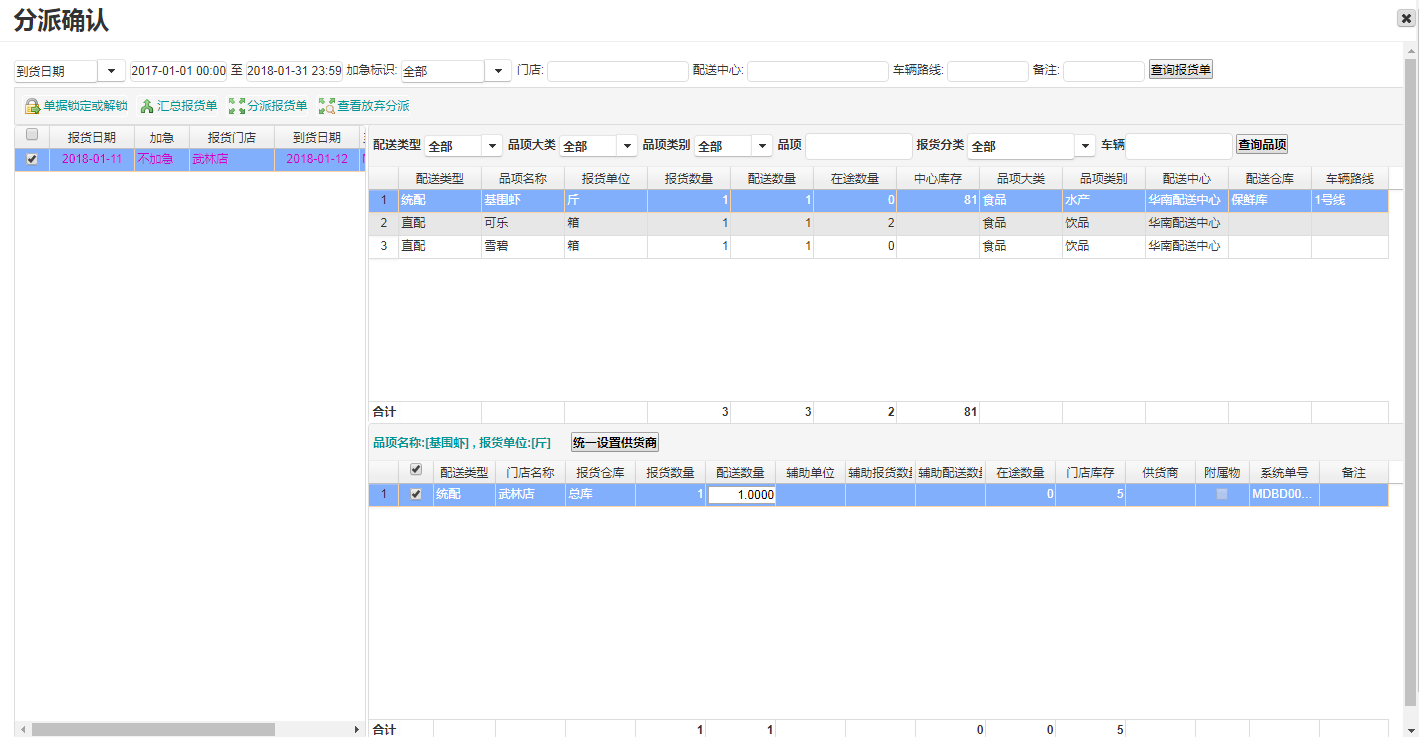Click the 备注 input field
The height and width of the screenshot is (737, 1419).
[x=1104, y=71]
